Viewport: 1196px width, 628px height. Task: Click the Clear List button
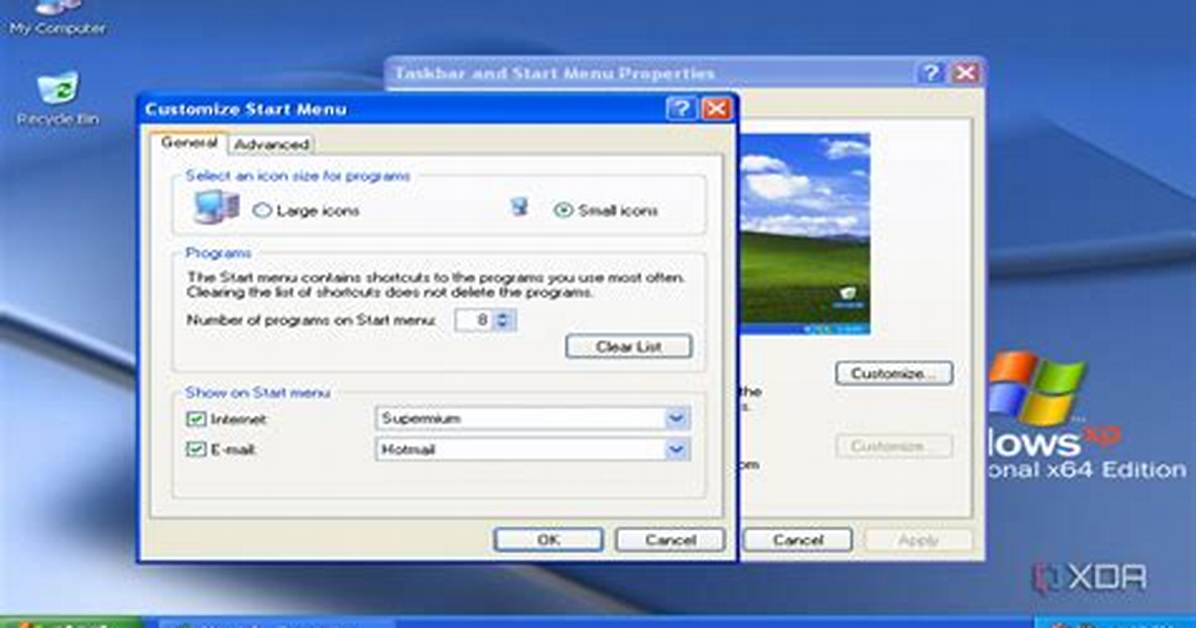coord(629,346)
